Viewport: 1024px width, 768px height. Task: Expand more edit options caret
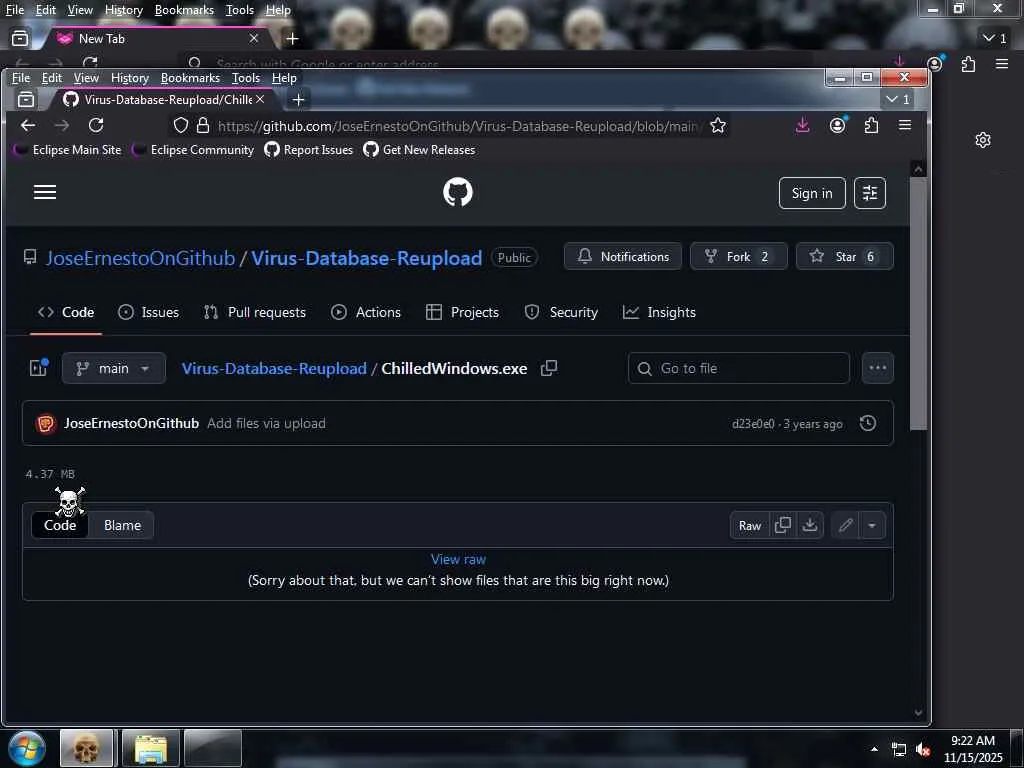coord(872,525)
